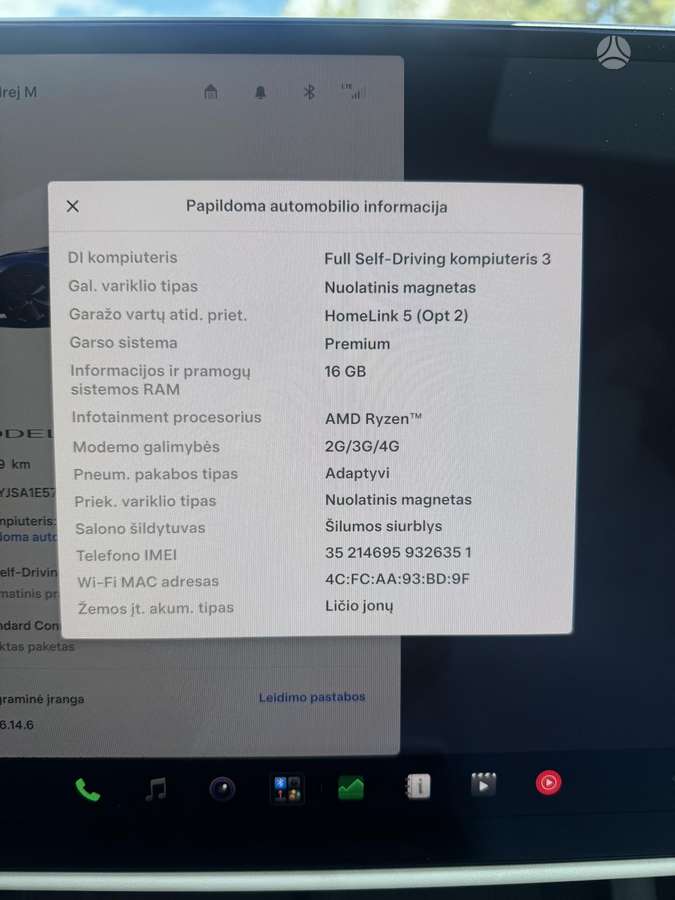Launch the camera app icon

click(x=222, y=789)
